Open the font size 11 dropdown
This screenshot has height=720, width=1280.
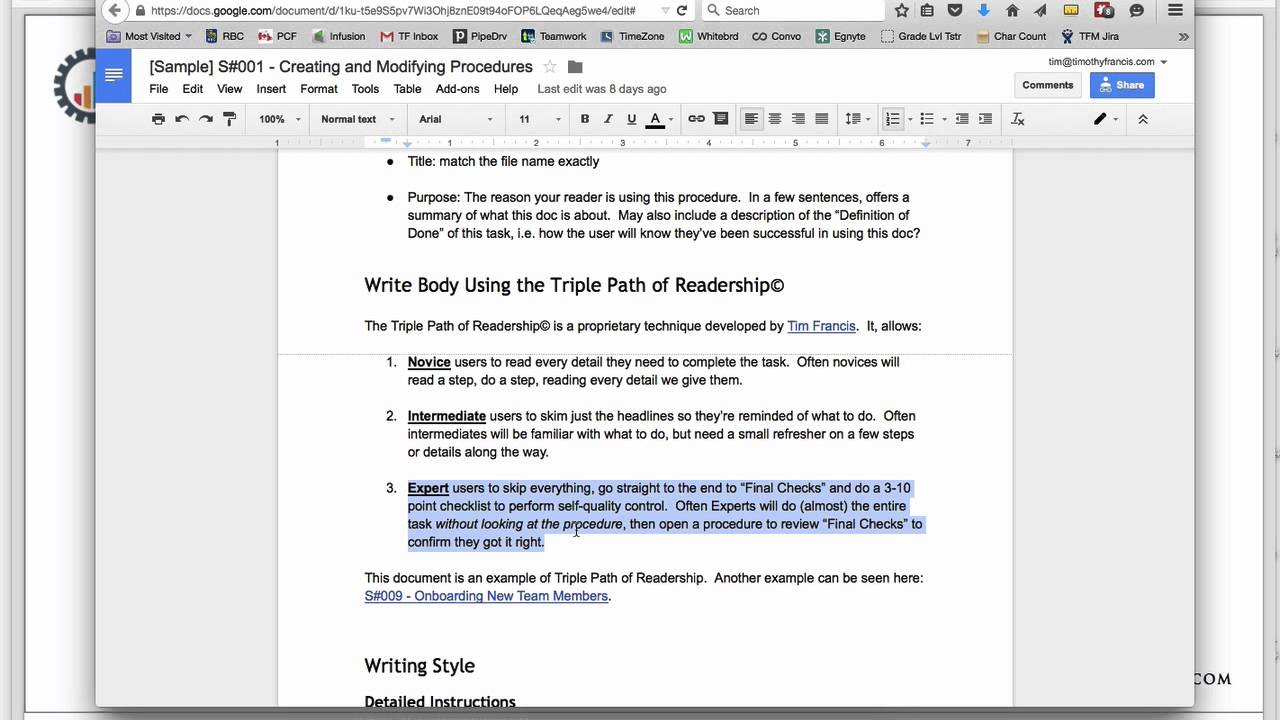(x=539, y=119)
